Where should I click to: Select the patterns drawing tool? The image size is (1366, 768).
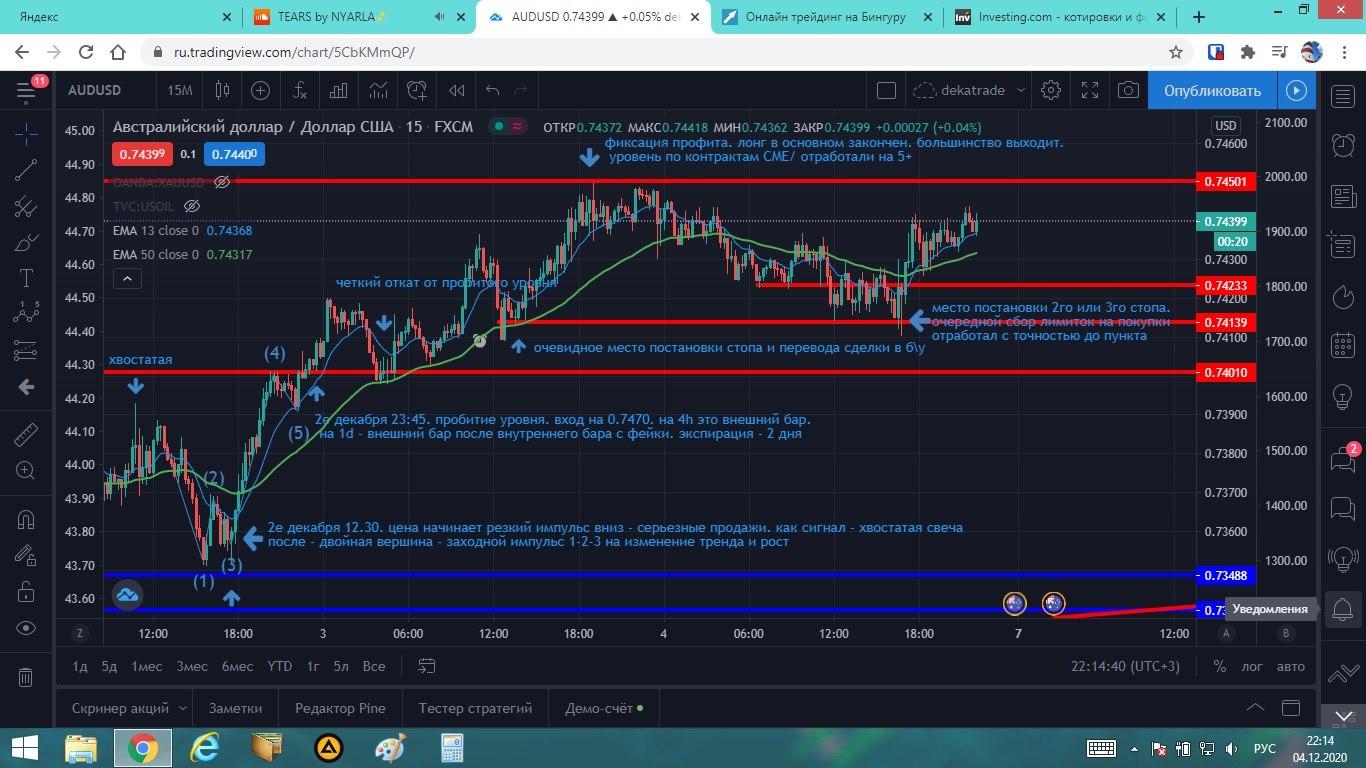click(26, 314)
